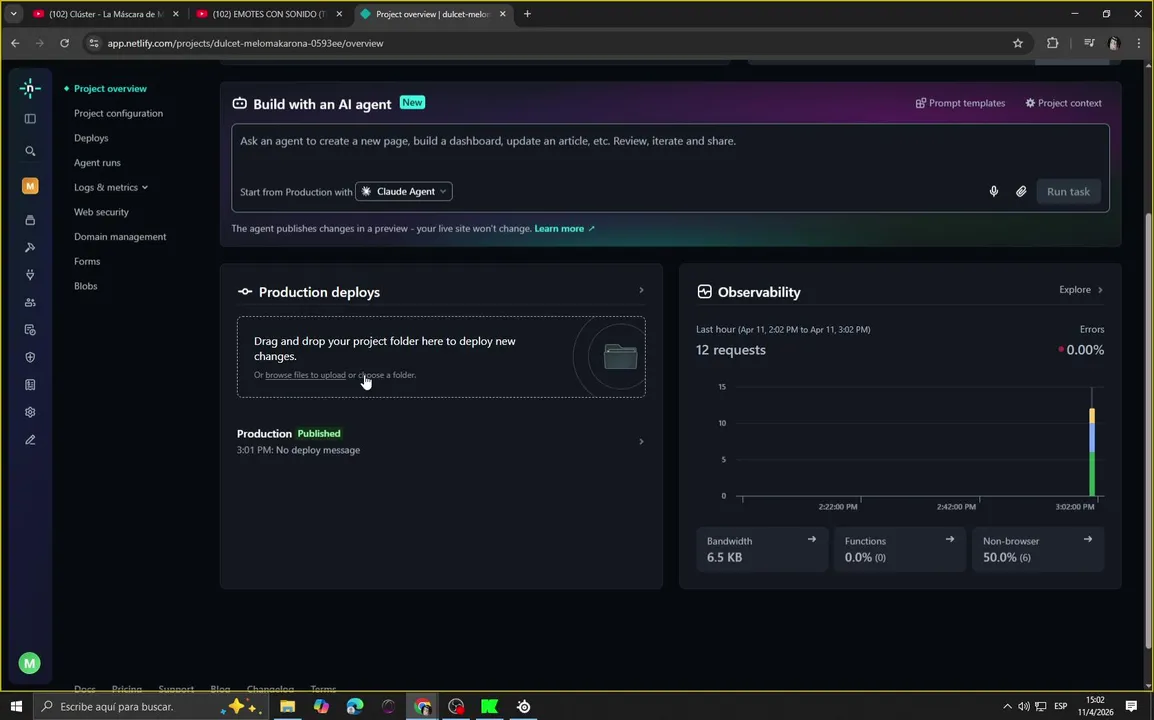Open the security shield icon in left rail
The height and width of the screenshot is (720, 1154).
coord(30,357)
